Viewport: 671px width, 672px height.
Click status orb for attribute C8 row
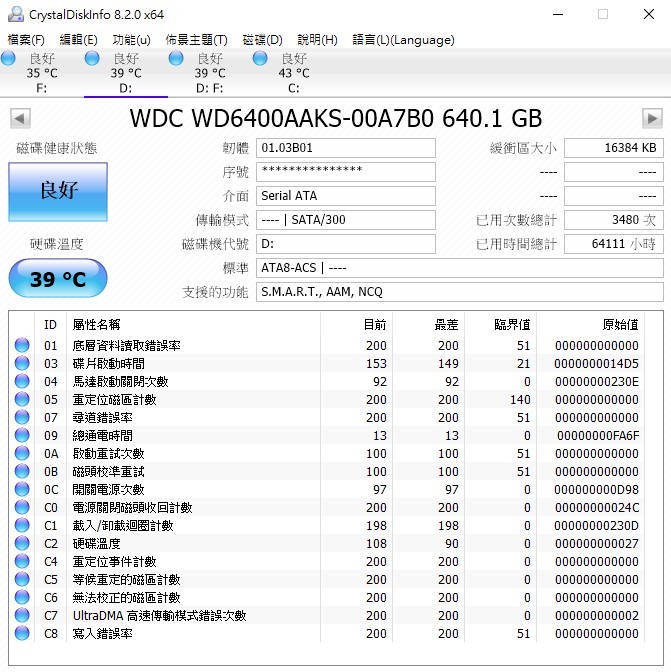coord(22,633)
